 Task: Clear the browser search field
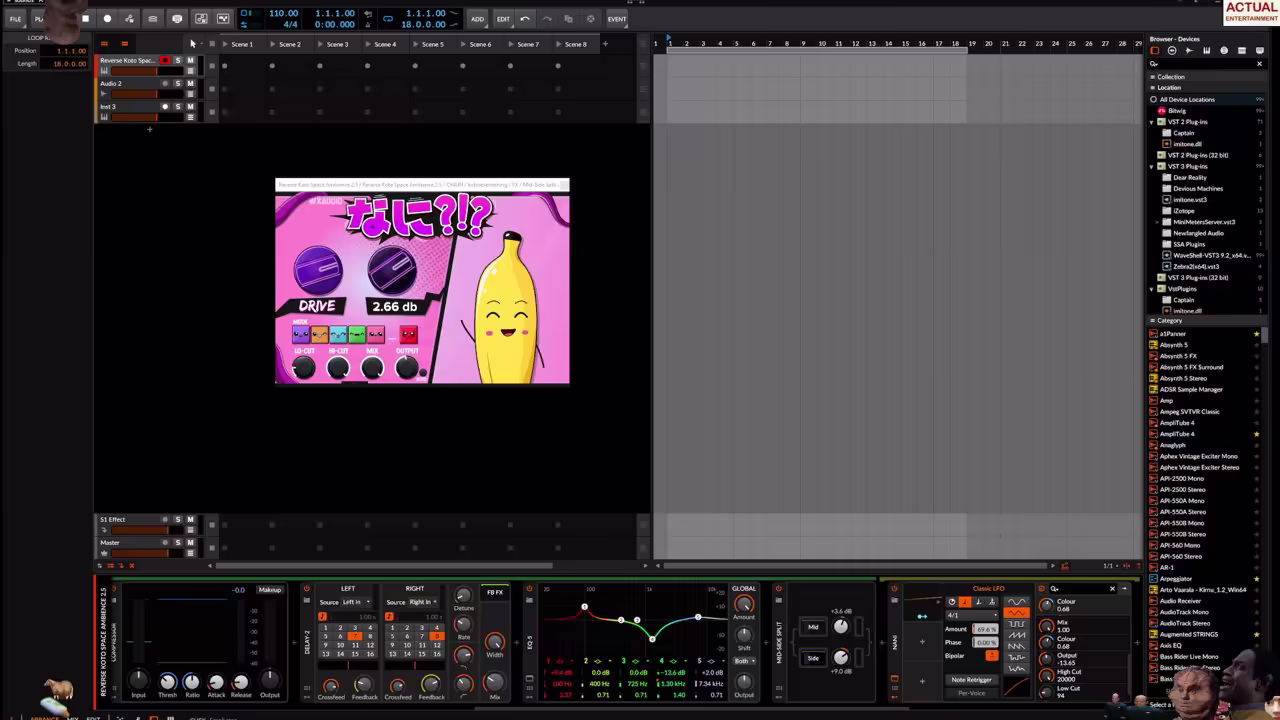point(1259,64)
